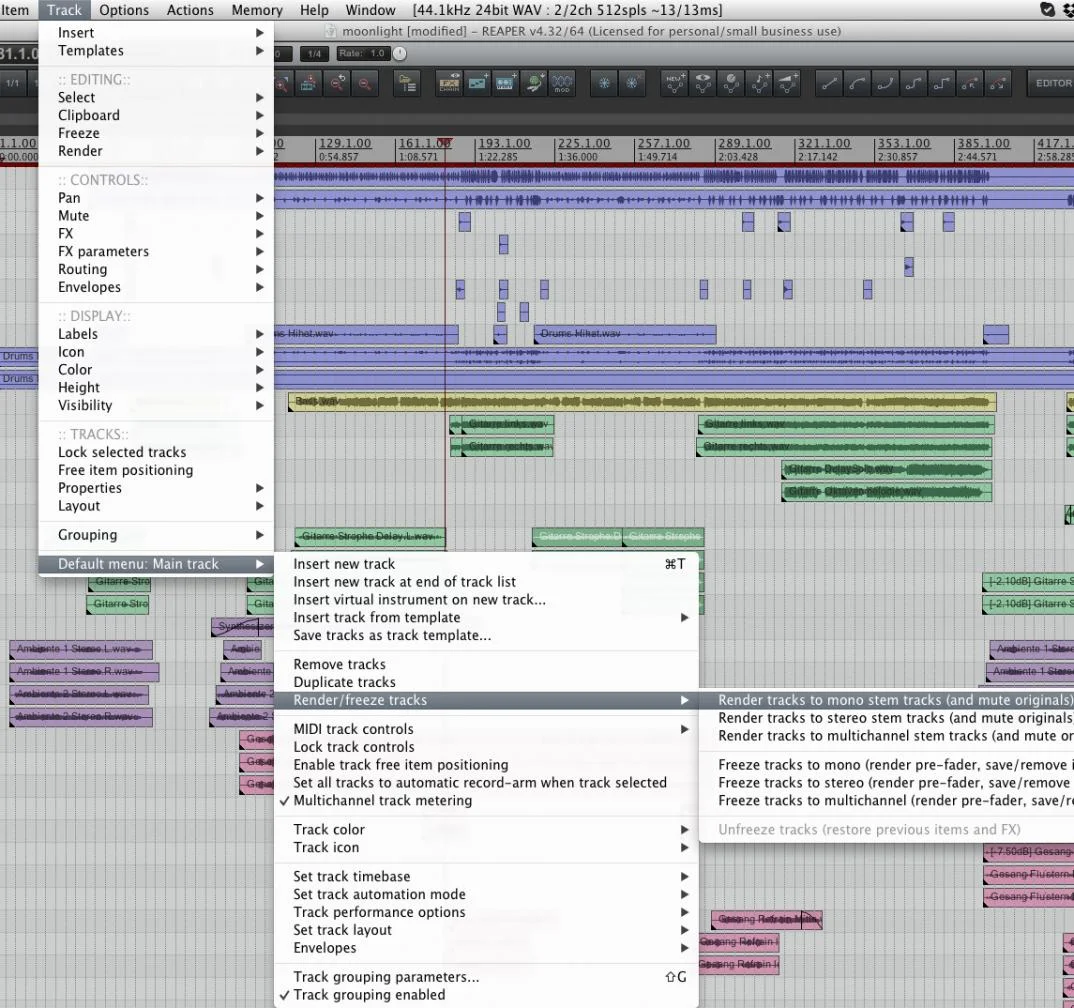Choose Render tracks to stereo stem tracks
The image size is (1074, 1008).
[894, 717]
